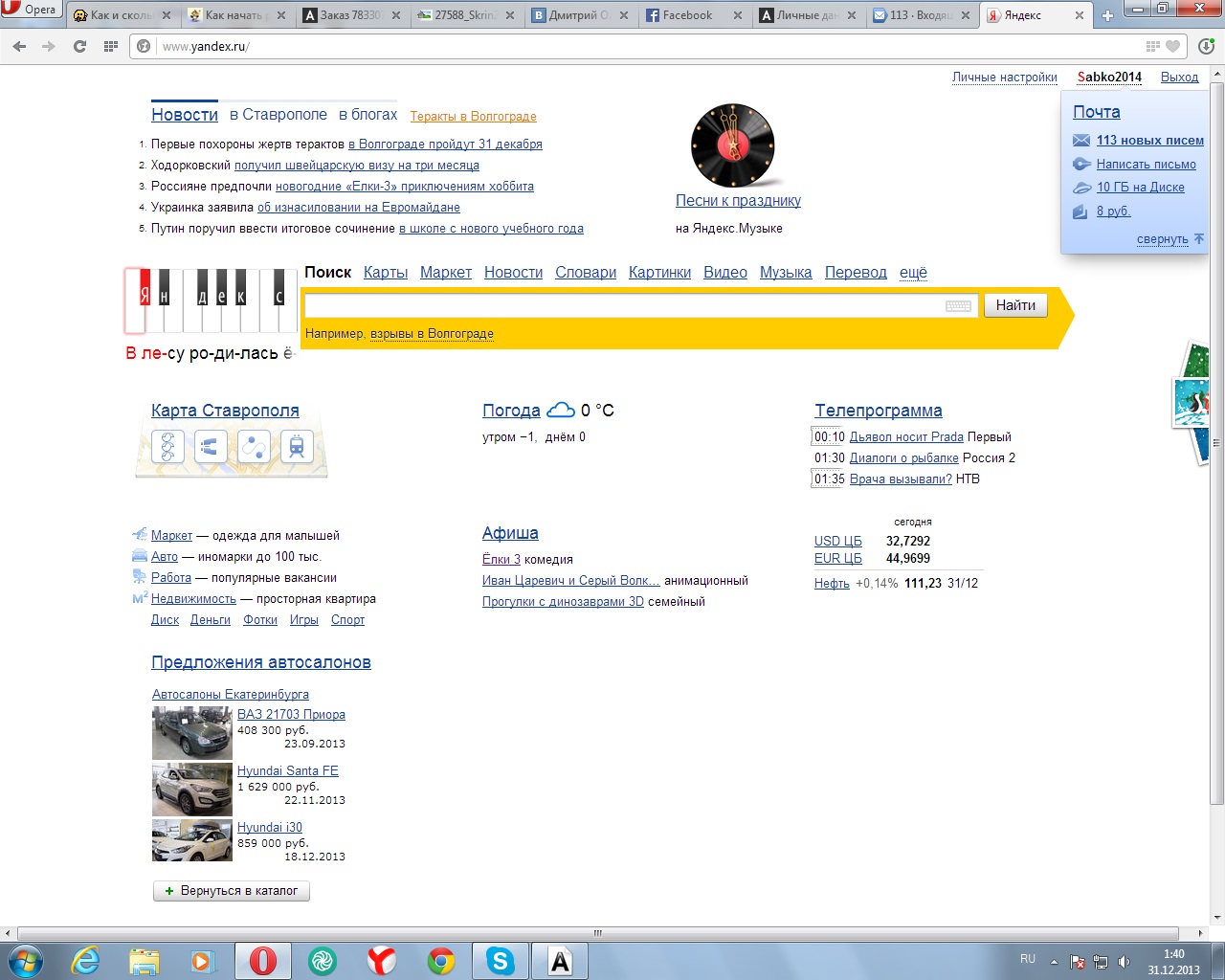Click the write-letter pen icon
1225x980 pixels.
[x=1081, y=165]
